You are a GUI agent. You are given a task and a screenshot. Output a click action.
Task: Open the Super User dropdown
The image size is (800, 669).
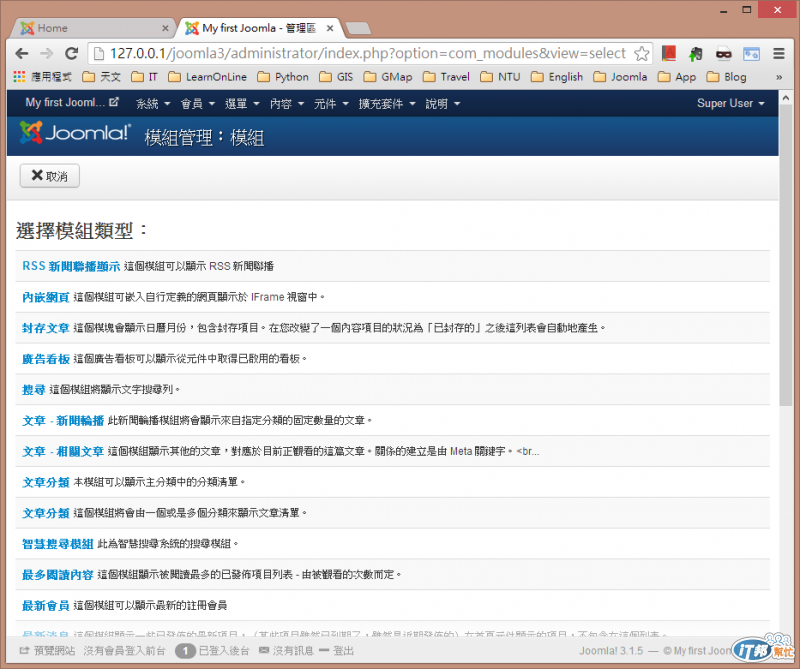tap(731, 103)
